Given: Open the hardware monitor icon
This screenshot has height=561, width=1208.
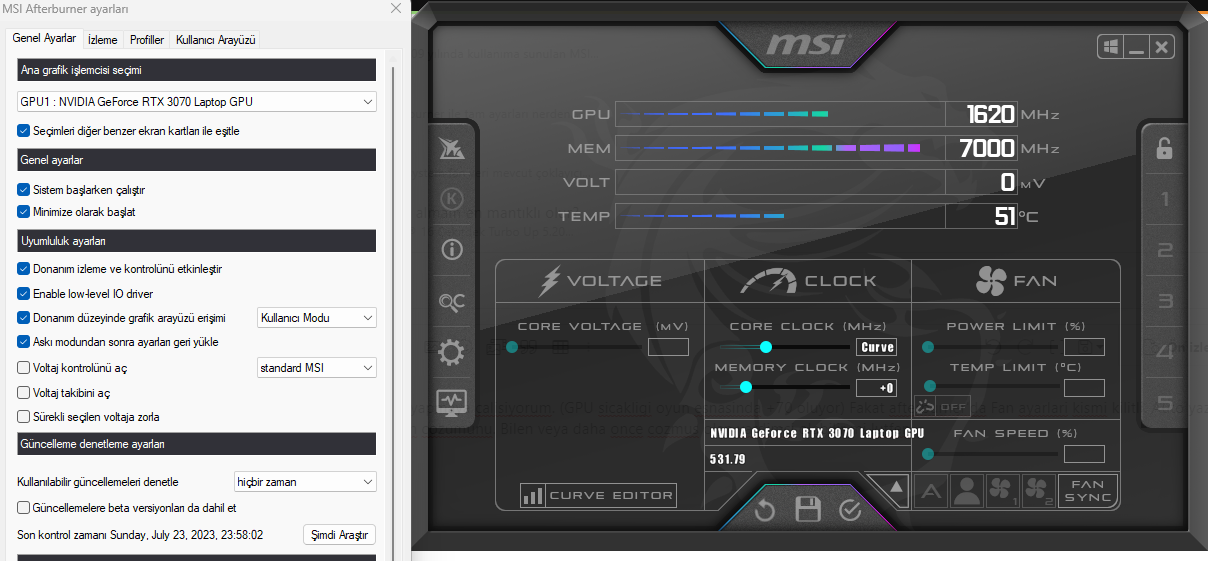Looking at the screenshot, I should point(452,403).
